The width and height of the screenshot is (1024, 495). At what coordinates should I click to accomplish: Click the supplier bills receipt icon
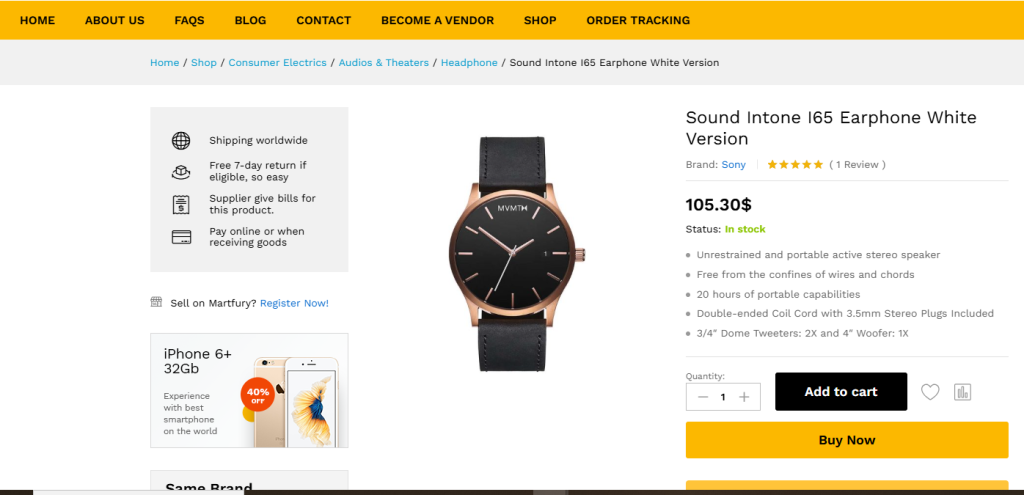(181, 204)
